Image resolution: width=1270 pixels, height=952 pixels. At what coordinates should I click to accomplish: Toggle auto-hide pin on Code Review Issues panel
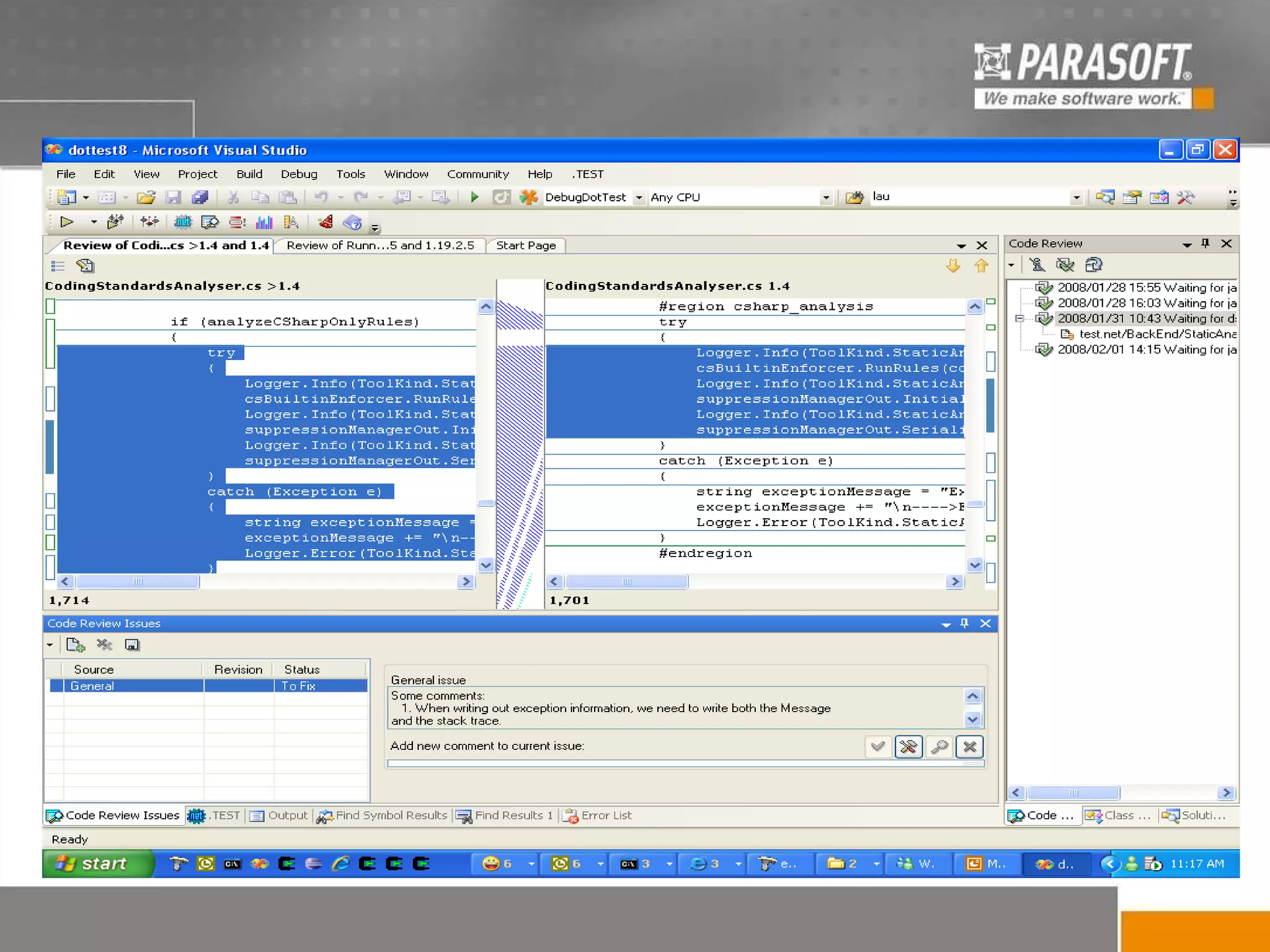point(964,624)
